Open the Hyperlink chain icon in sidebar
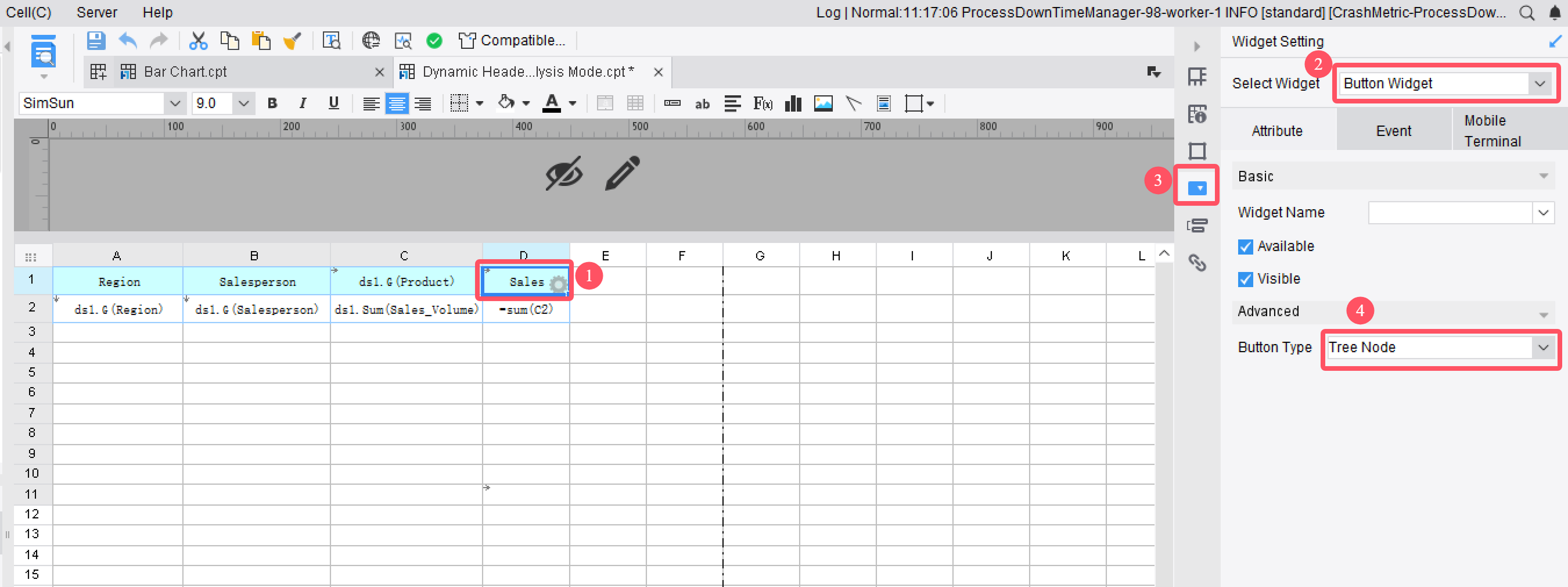Screen dimensions: 1568x587 [x=1197, y=263]
